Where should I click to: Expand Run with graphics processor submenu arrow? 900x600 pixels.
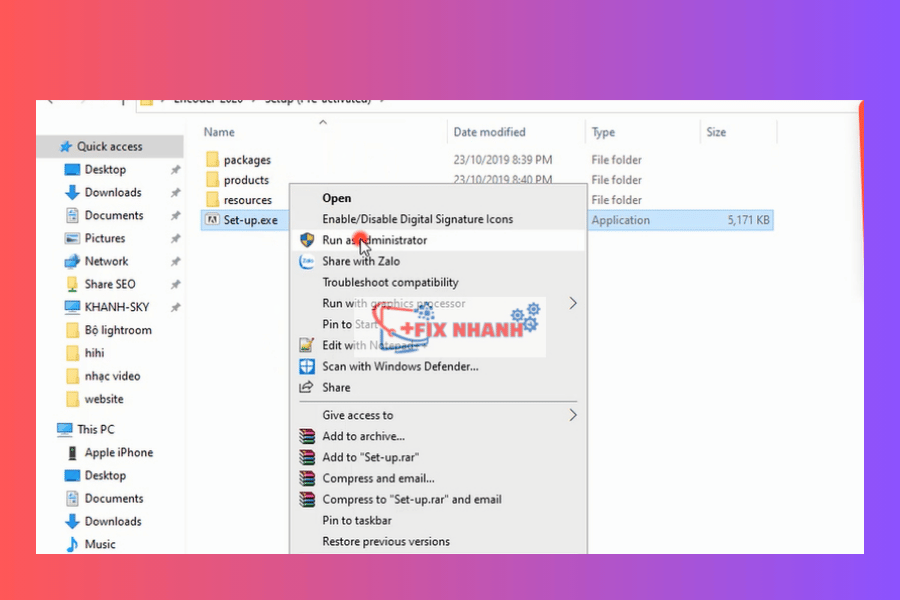[x=573, y=303]
